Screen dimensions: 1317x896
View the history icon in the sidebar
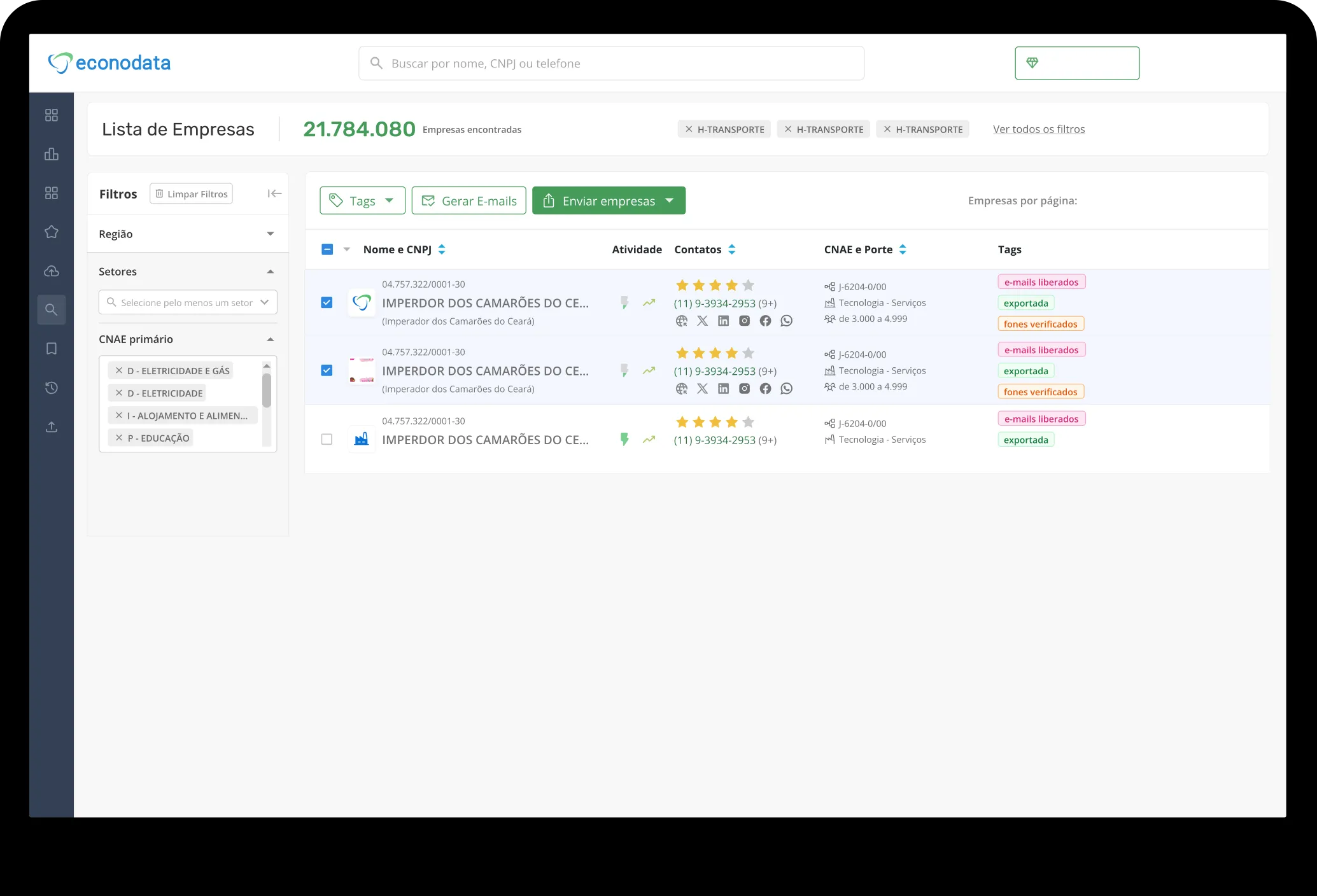point(52,388)
